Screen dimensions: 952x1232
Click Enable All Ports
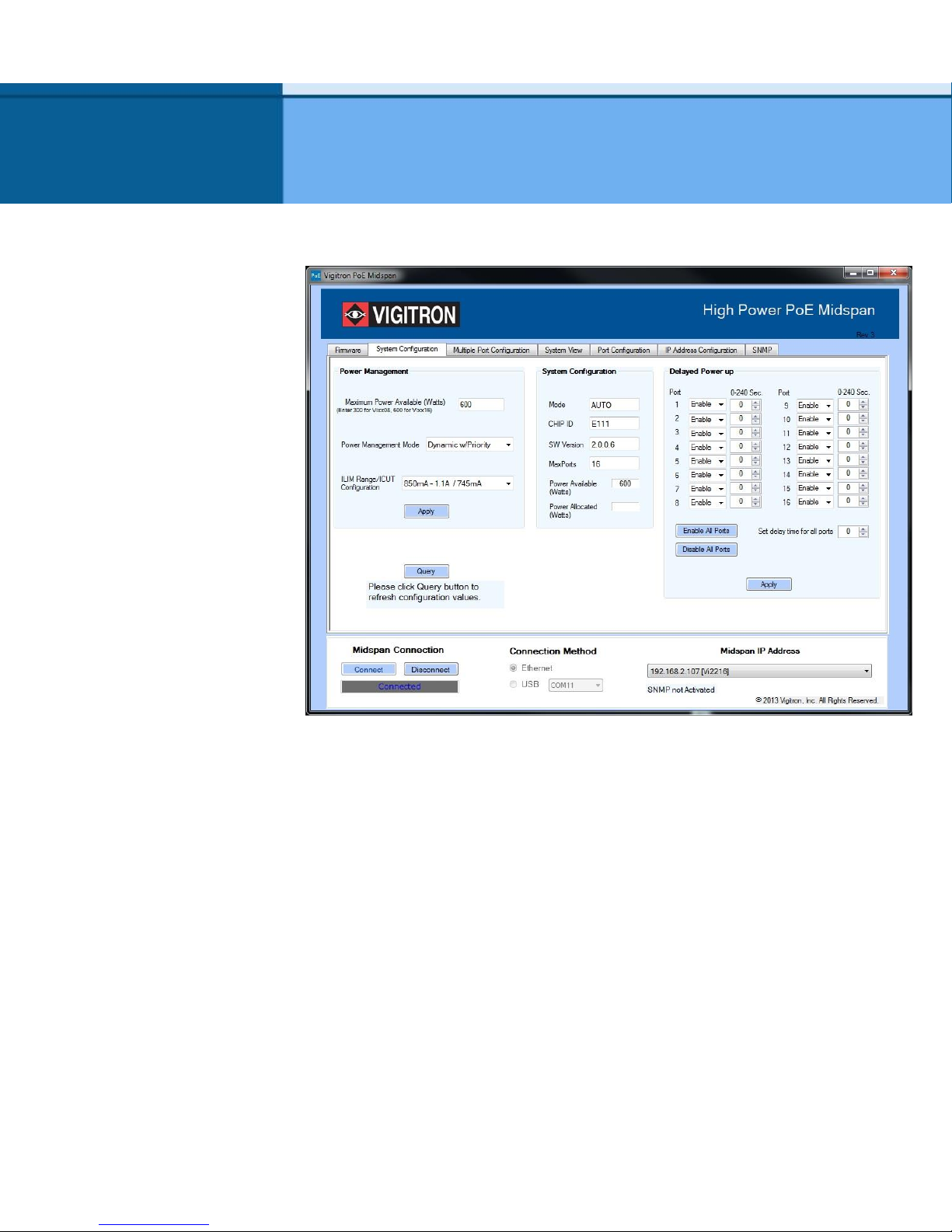706,531
